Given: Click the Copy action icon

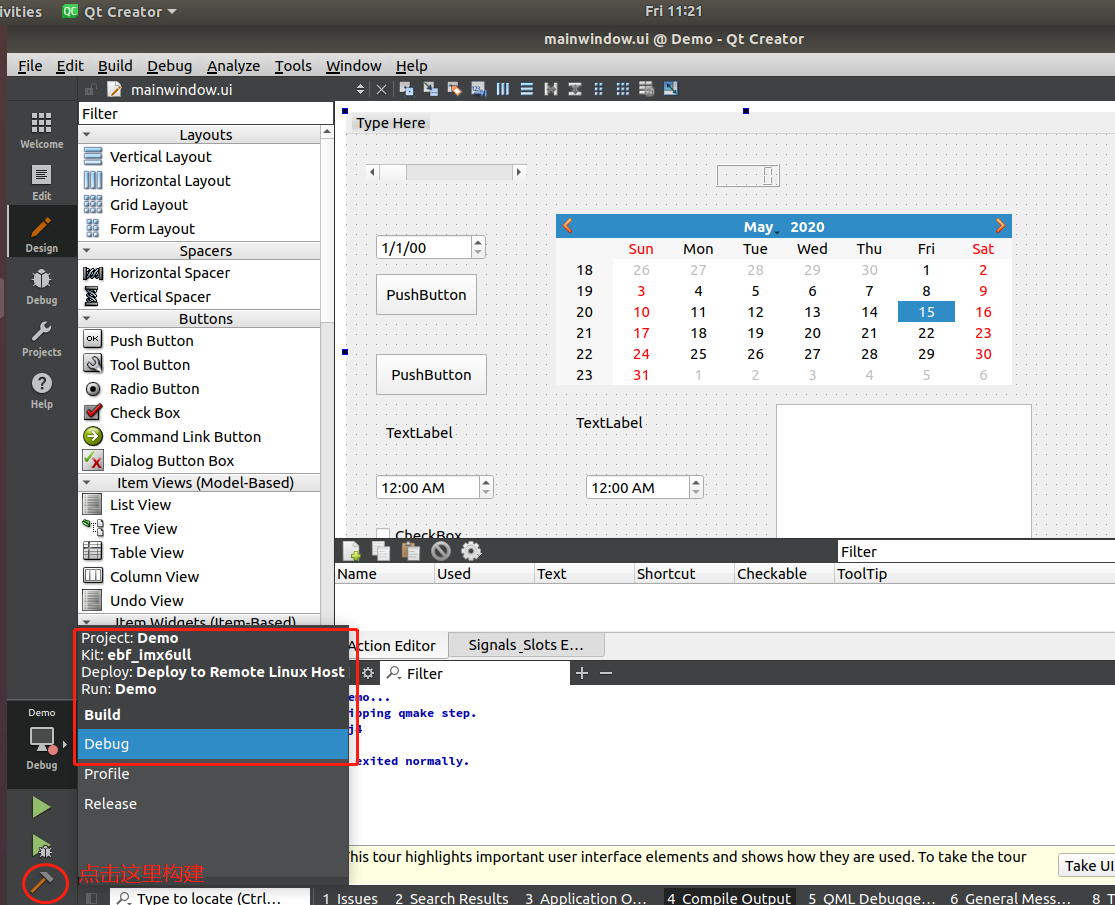Looking at the screenshot, I should point(381,551).
